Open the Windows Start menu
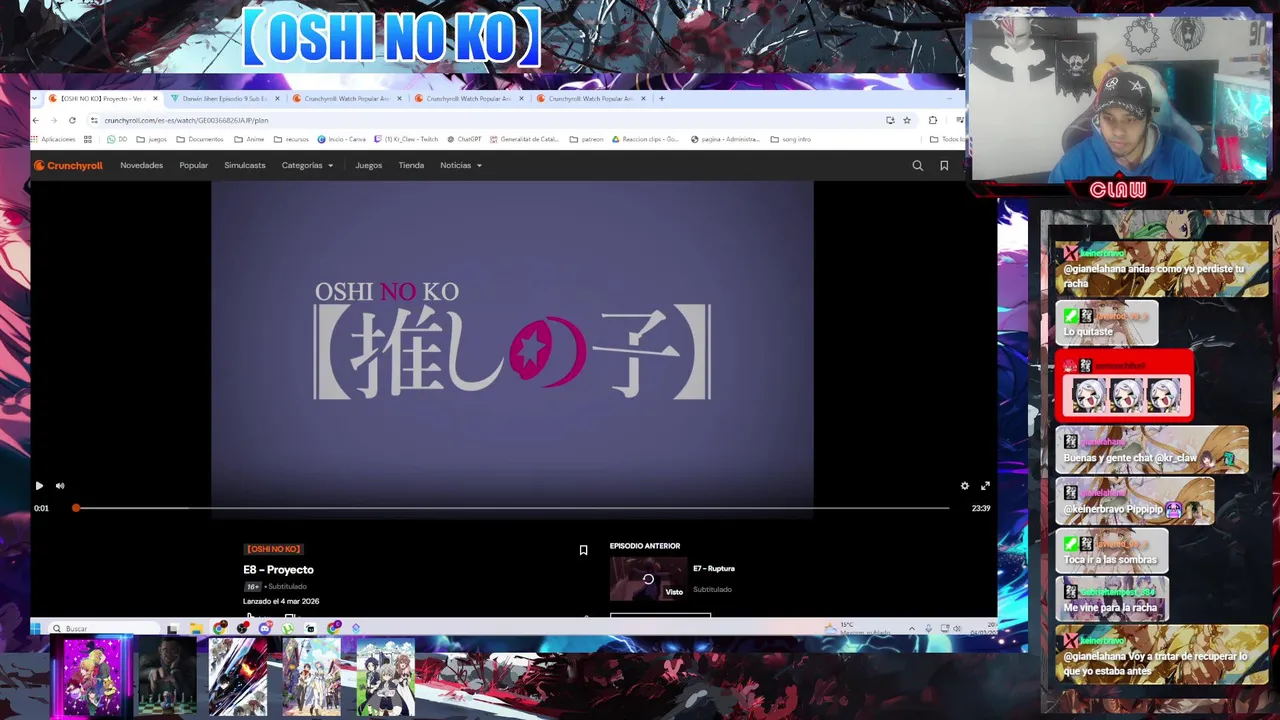Viewport: 1280px width, 720px height. coord(37,628)
